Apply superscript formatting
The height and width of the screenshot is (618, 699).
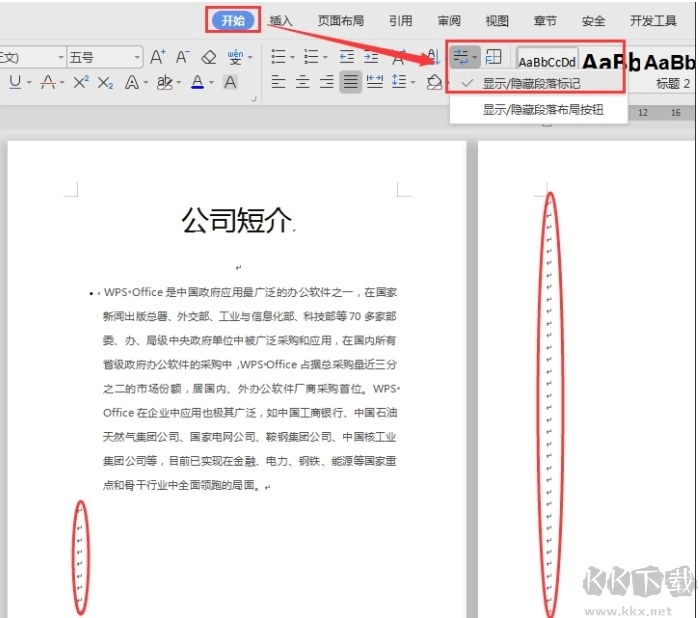pos(81,83)
